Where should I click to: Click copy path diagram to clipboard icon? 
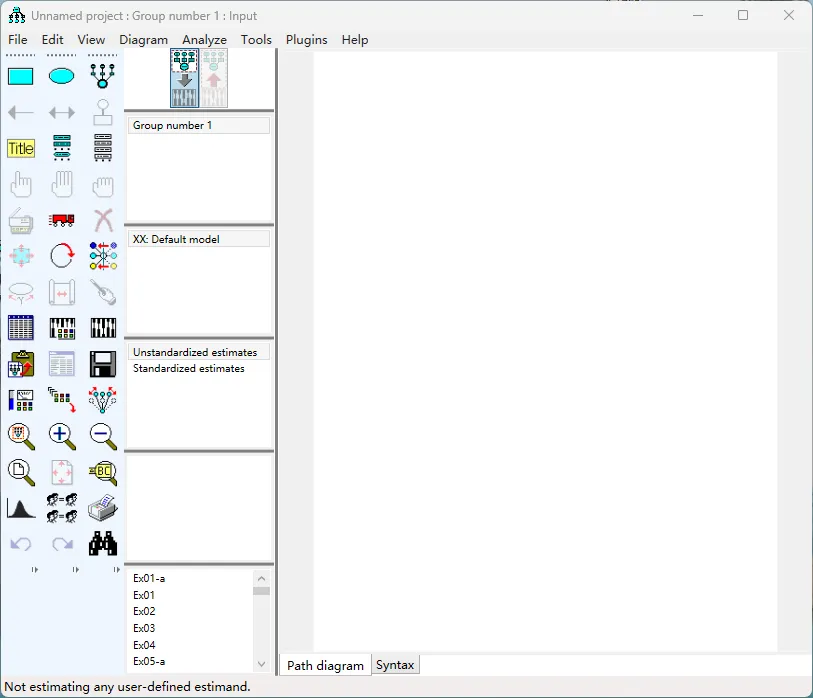point(21,364)
